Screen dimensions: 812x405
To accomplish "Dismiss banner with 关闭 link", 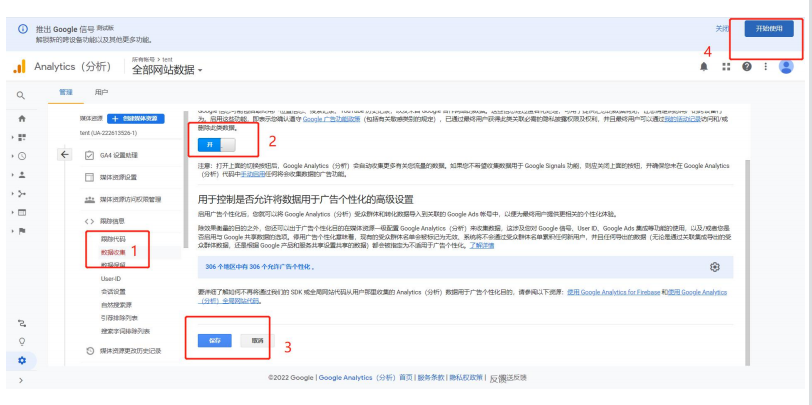I will coord(722,28).
